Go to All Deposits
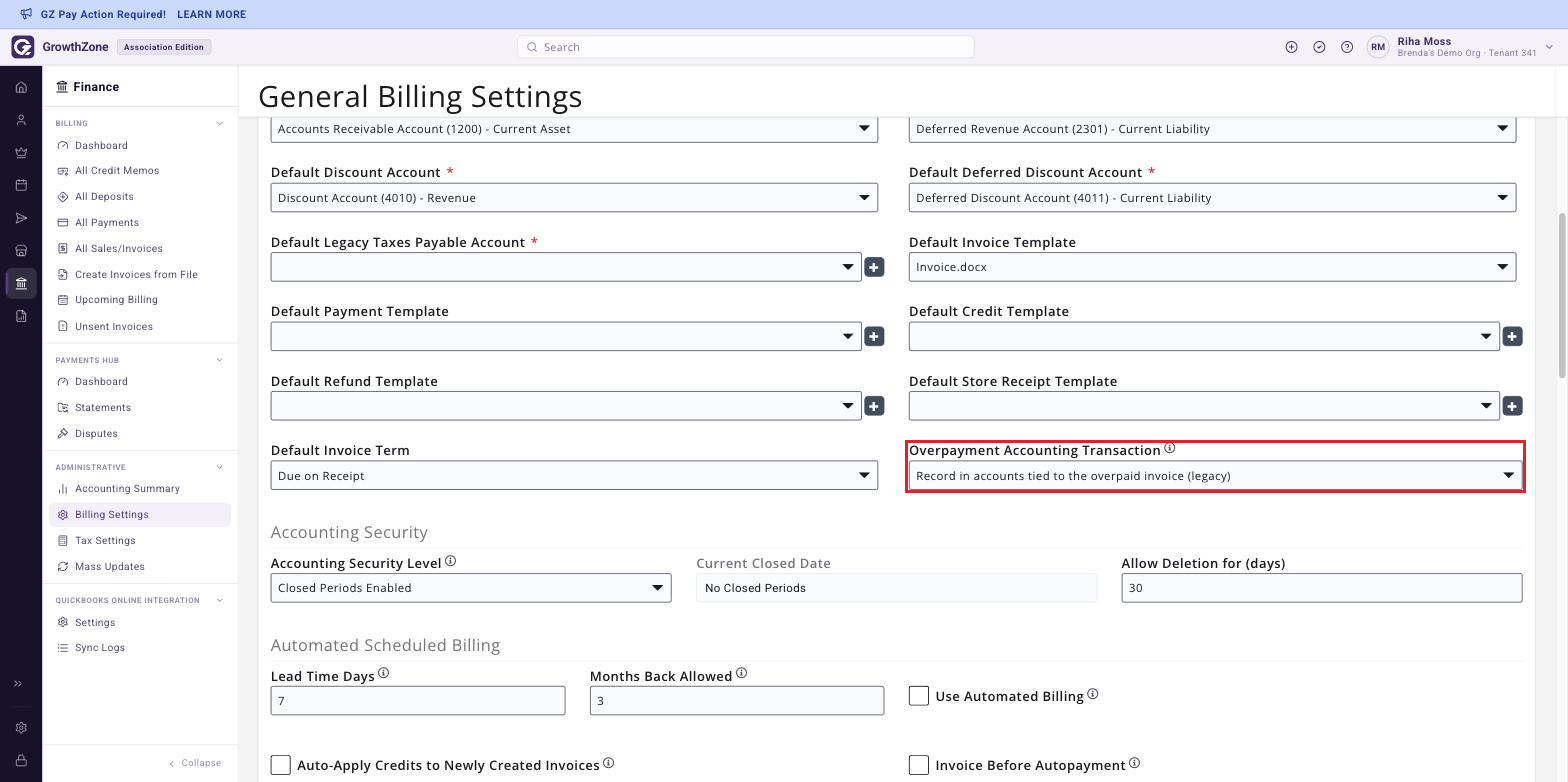 pos(104,197)
